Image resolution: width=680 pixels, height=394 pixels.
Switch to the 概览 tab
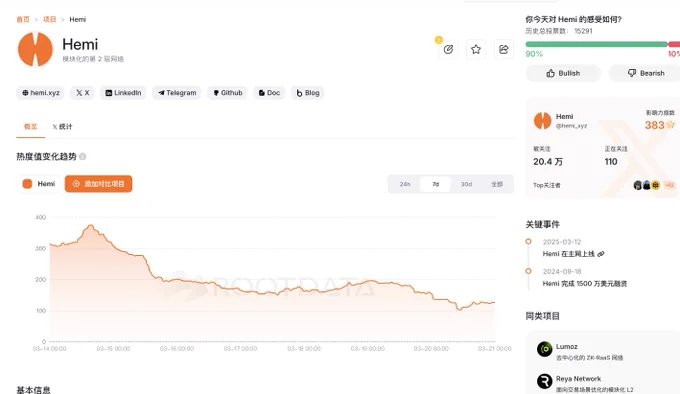tap(30, 127)
